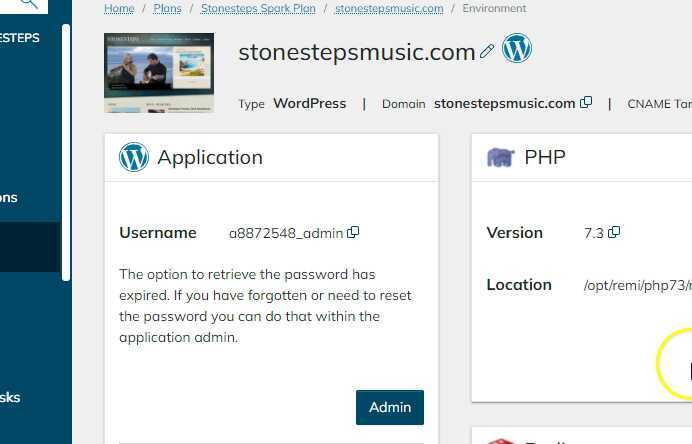
Task: Click the sidebar vertical scrollbar
Action: point(66,150)
